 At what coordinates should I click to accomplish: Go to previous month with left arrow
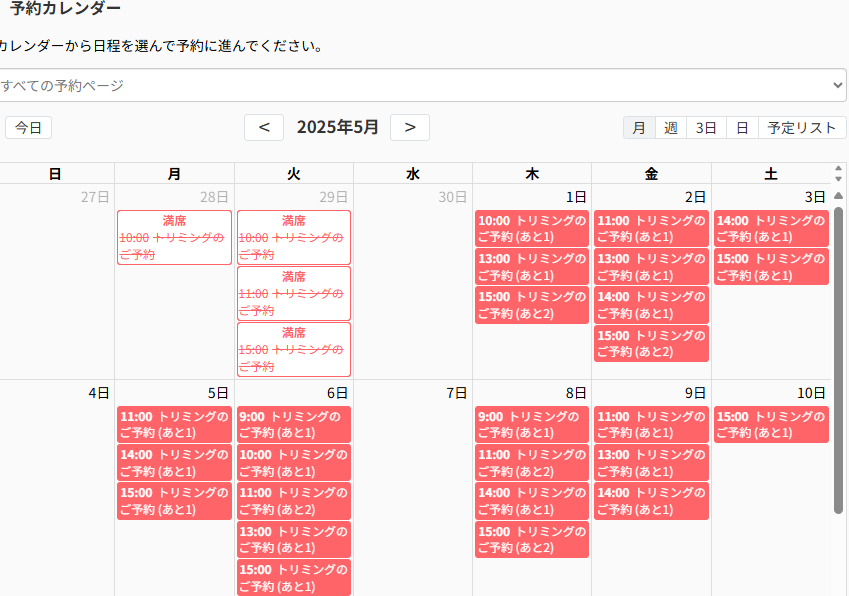264,127
